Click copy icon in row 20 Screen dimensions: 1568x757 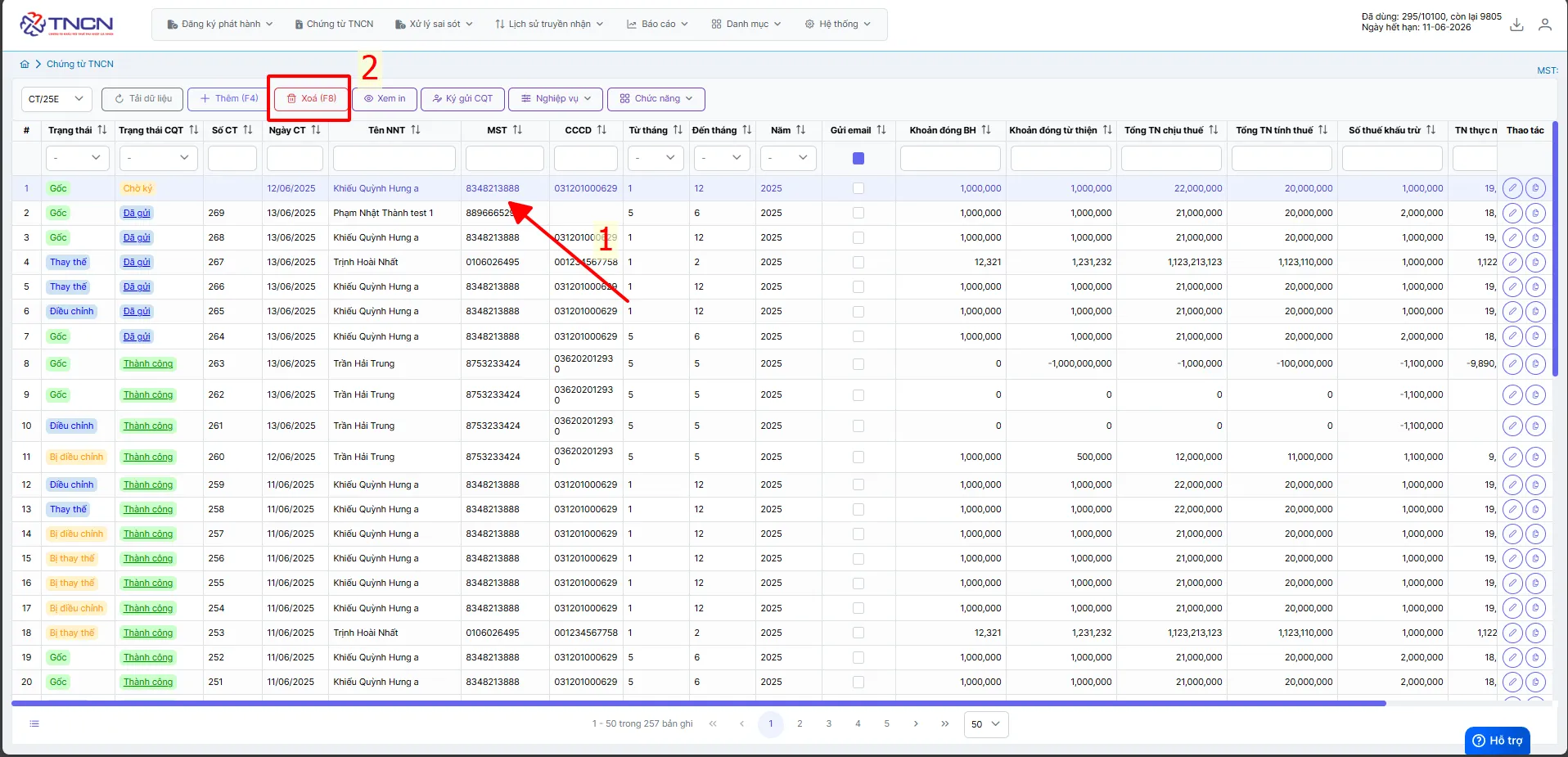tap(1535, 683)
